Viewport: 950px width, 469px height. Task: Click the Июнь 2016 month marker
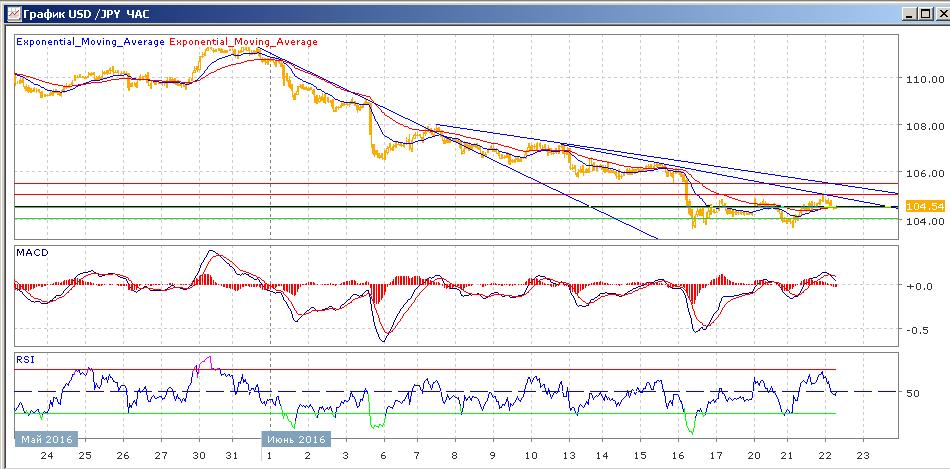[x=295, y=439]
